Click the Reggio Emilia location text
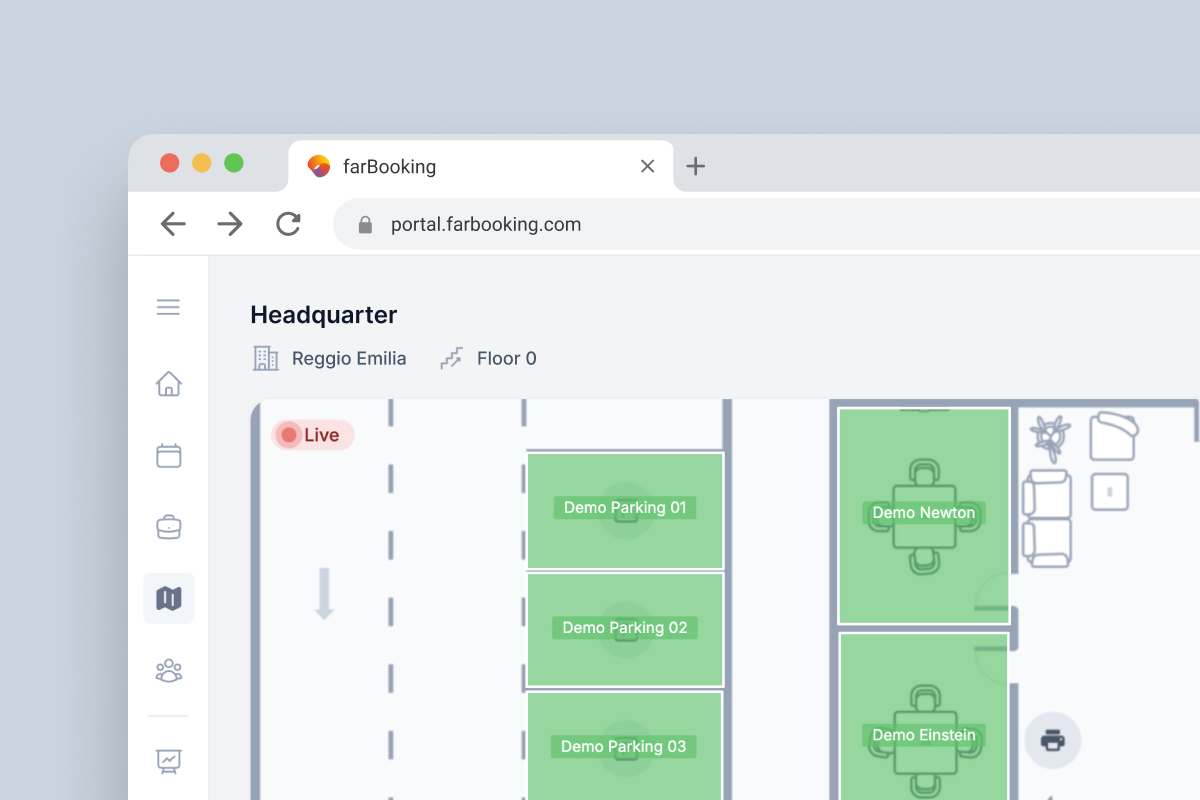The height and width of the screenshot is (800, 1200). point(349,358)
